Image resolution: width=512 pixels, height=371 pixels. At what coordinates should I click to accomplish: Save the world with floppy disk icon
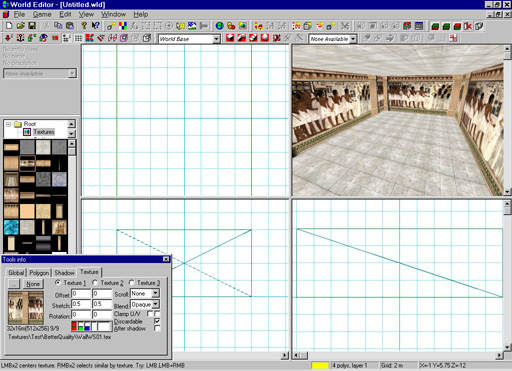point(32,26)
